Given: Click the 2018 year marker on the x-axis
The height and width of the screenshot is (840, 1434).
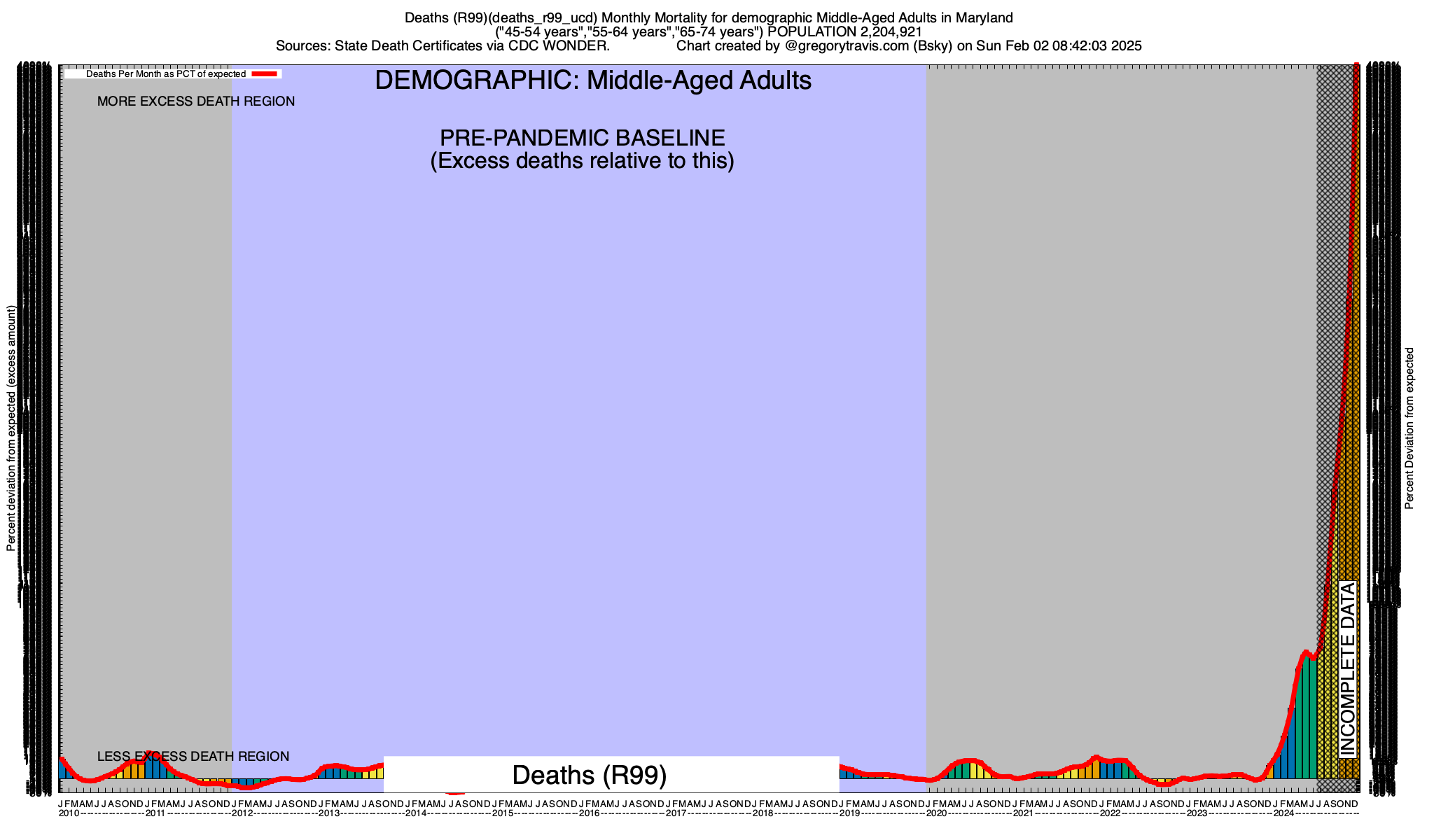Looking at the screenshot, I should click(x=763, y=813).
